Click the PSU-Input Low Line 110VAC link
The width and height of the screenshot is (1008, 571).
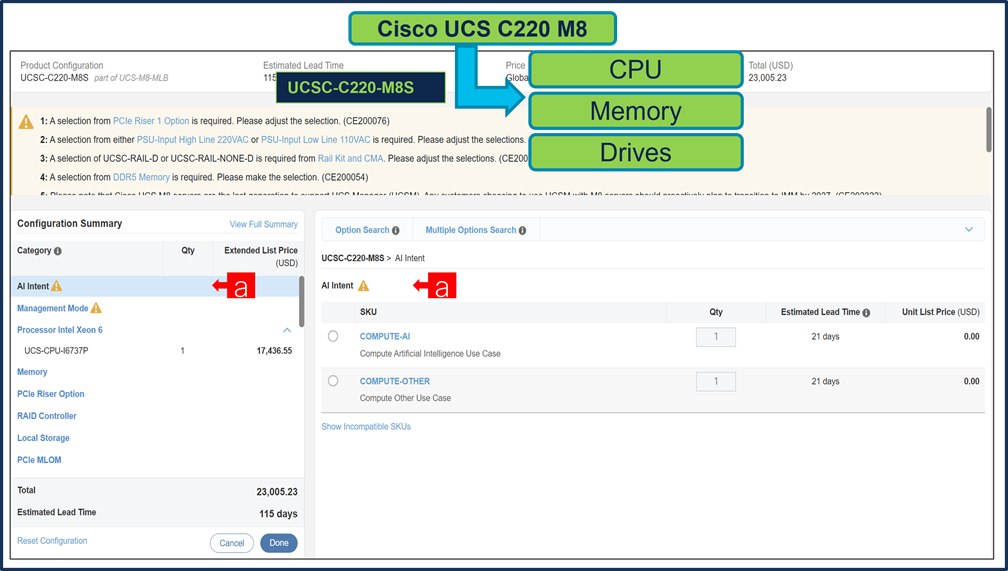point(316,140)
